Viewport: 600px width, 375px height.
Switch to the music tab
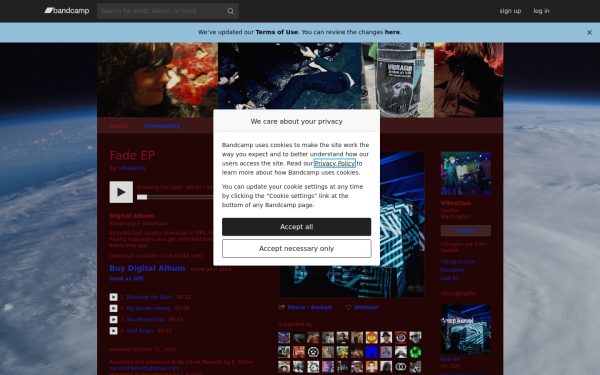pos(119,126)
